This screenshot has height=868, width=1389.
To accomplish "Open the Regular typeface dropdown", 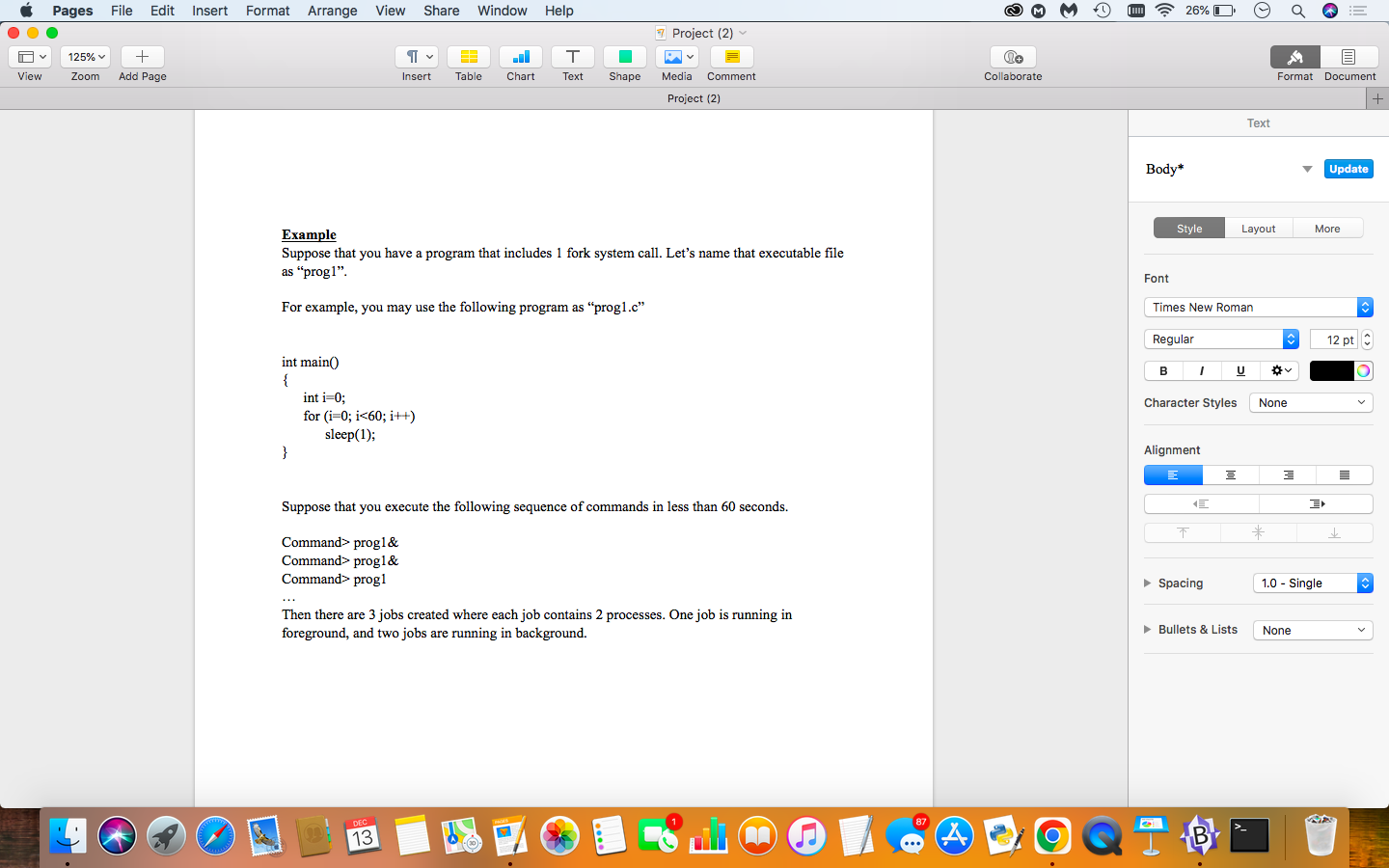I will [1221, 339].
